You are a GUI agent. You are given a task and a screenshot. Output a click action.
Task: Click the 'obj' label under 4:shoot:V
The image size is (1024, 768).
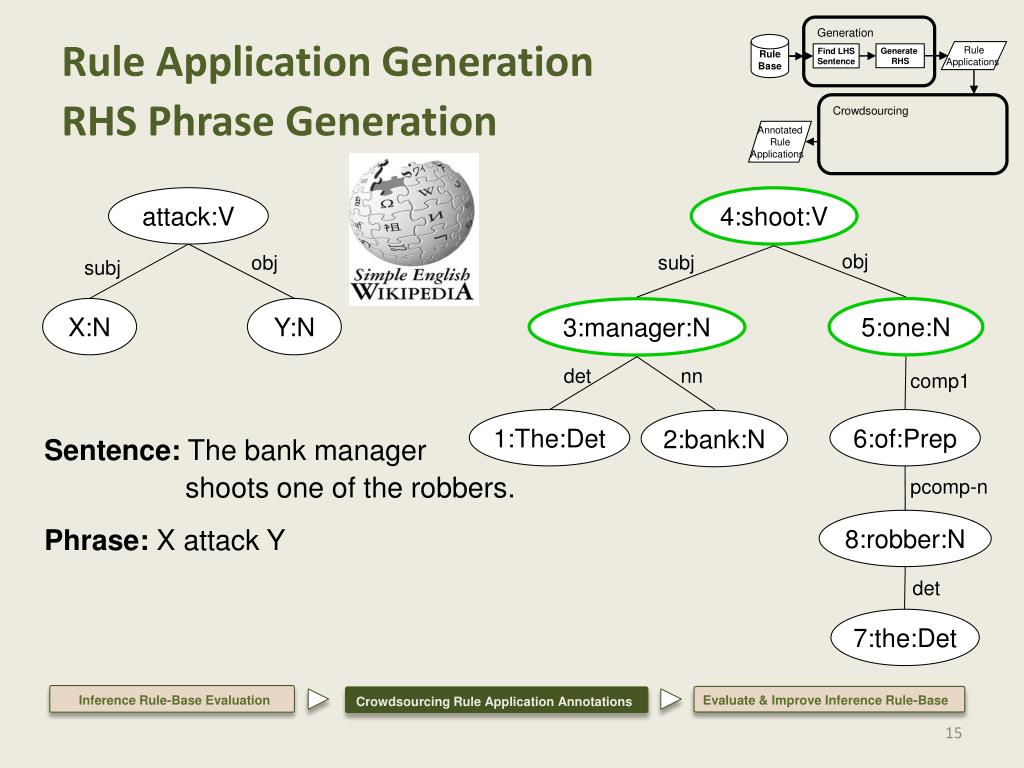point(855,262)
